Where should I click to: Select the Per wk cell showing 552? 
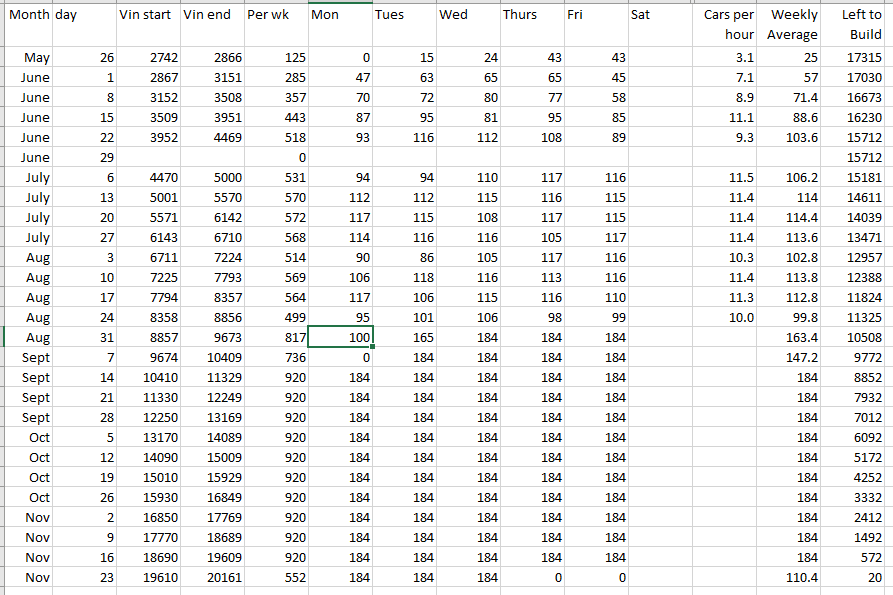point(275,578)
